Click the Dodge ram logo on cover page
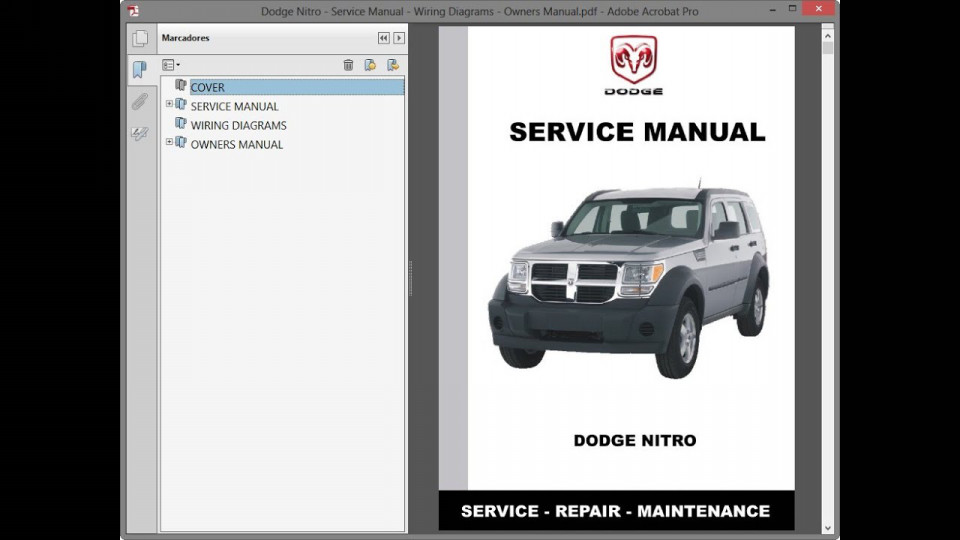Viewport: 960px width, 540px height. point(634,65)
